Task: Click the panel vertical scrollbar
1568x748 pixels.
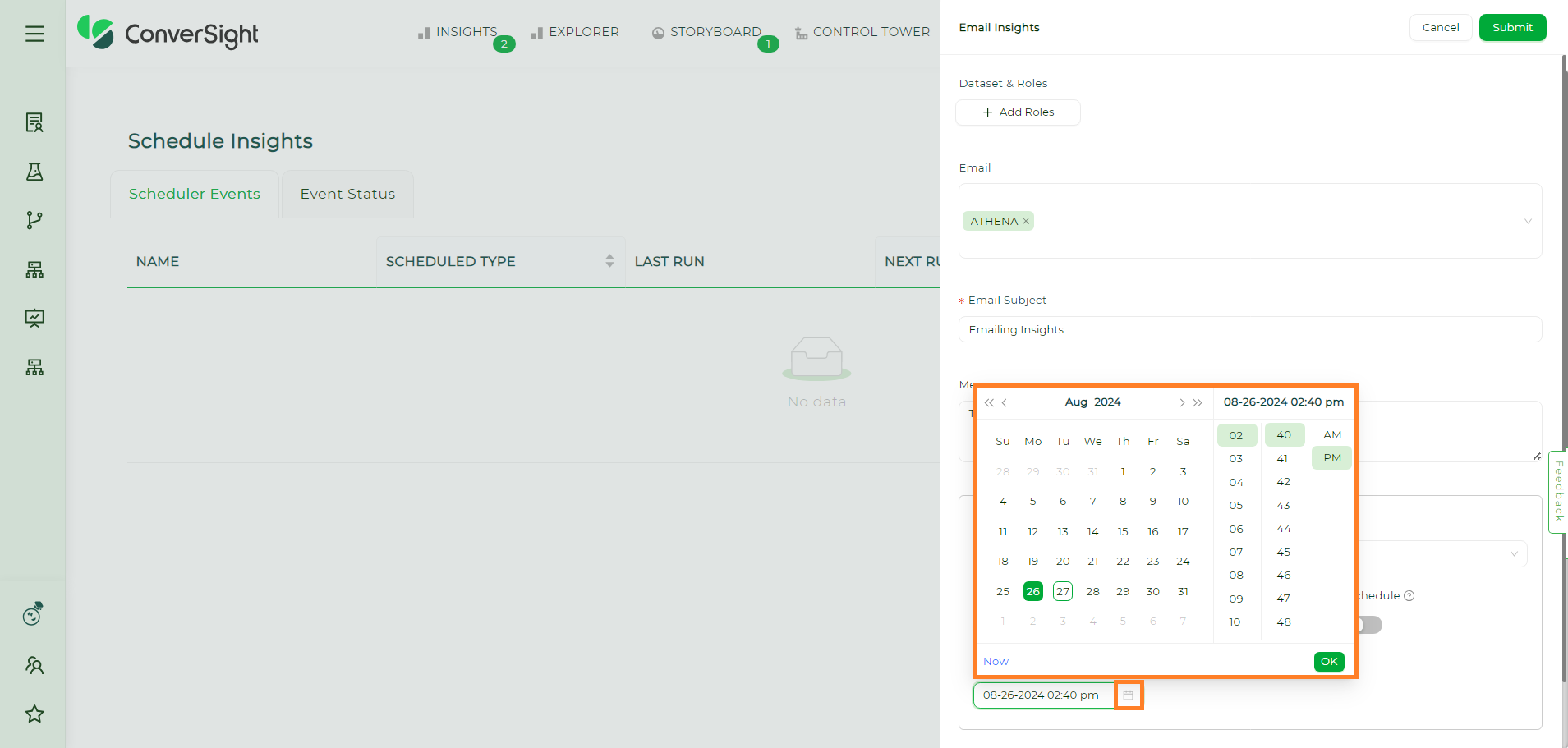Action: tap(1564, 369)
